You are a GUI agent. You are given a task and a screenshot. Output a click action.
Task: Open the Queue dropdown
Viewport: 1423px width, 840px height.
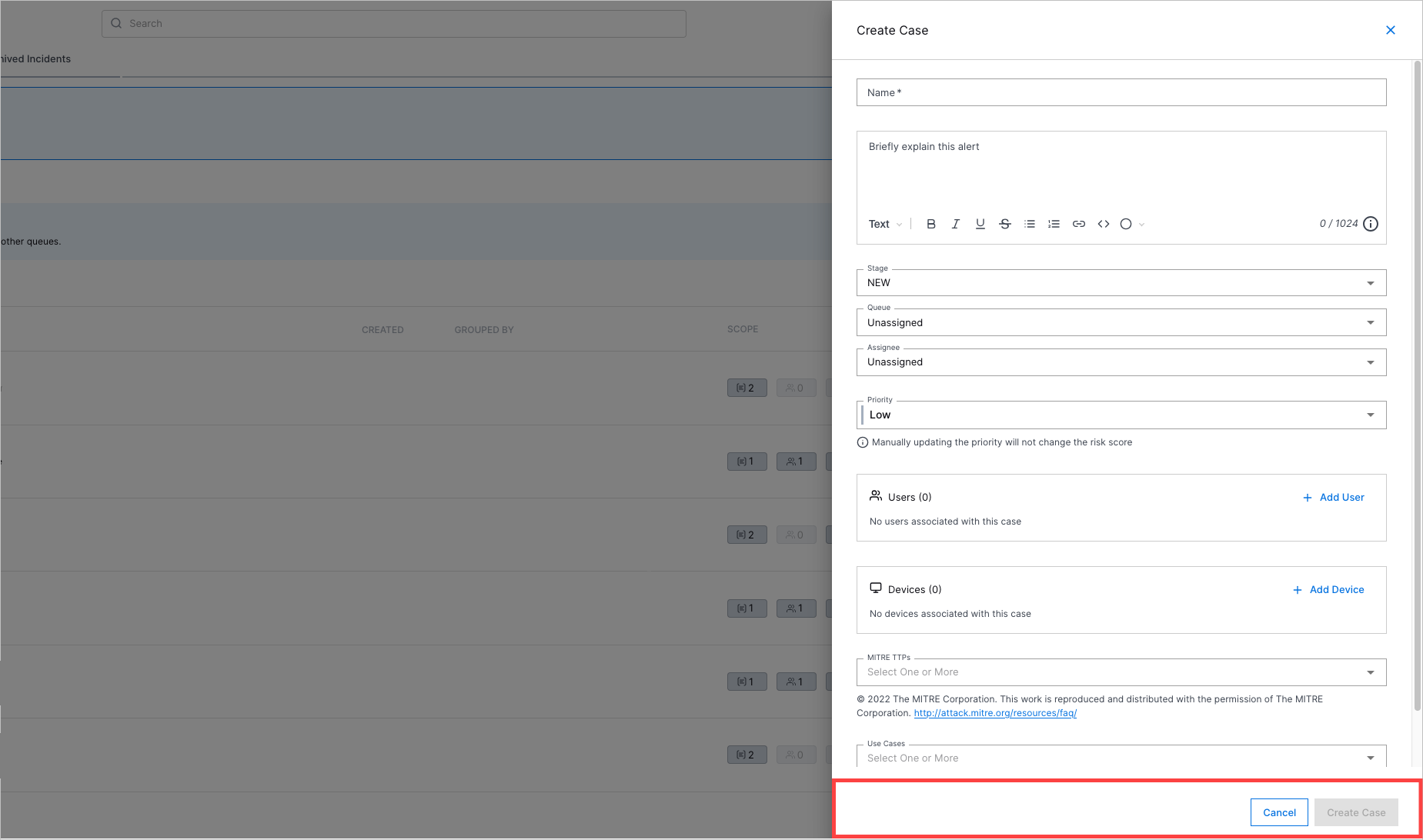(x=1121, y=322)
